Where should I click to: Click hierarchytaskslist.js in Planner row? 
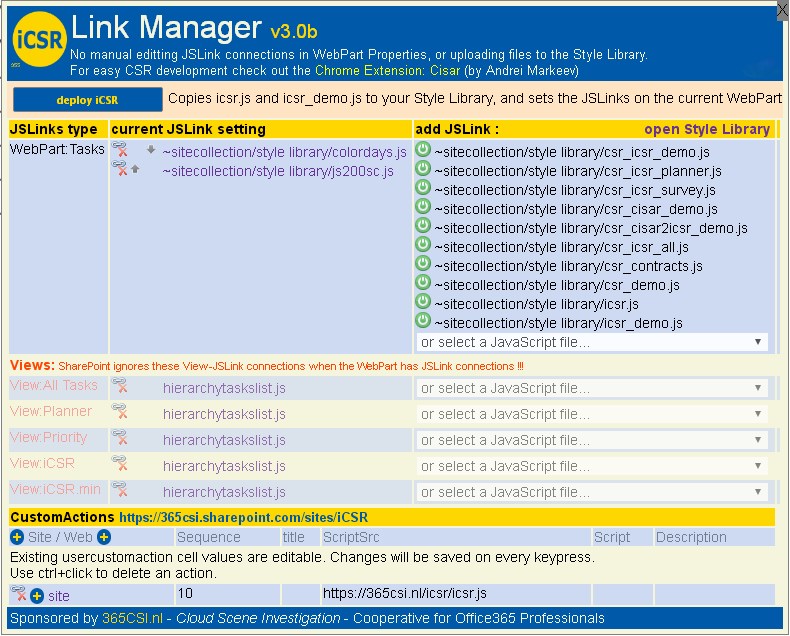(224, 414)
